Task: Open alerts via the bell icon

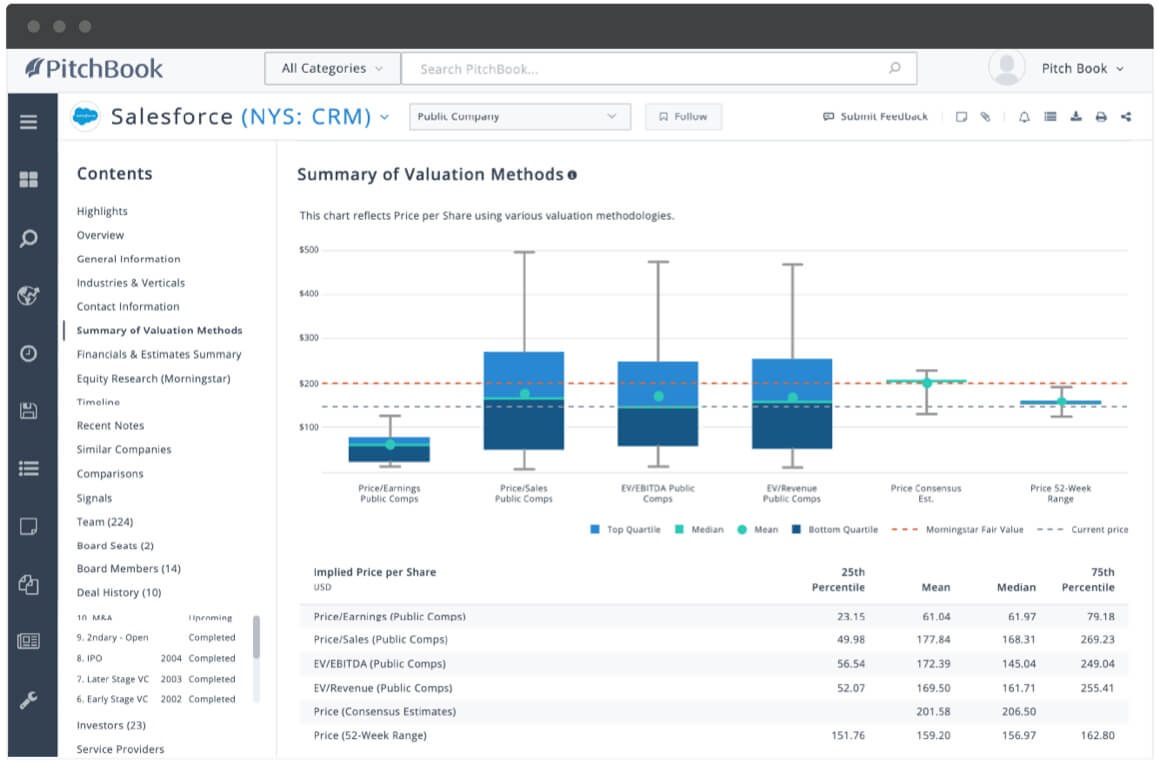Action: click(1023, 117)
